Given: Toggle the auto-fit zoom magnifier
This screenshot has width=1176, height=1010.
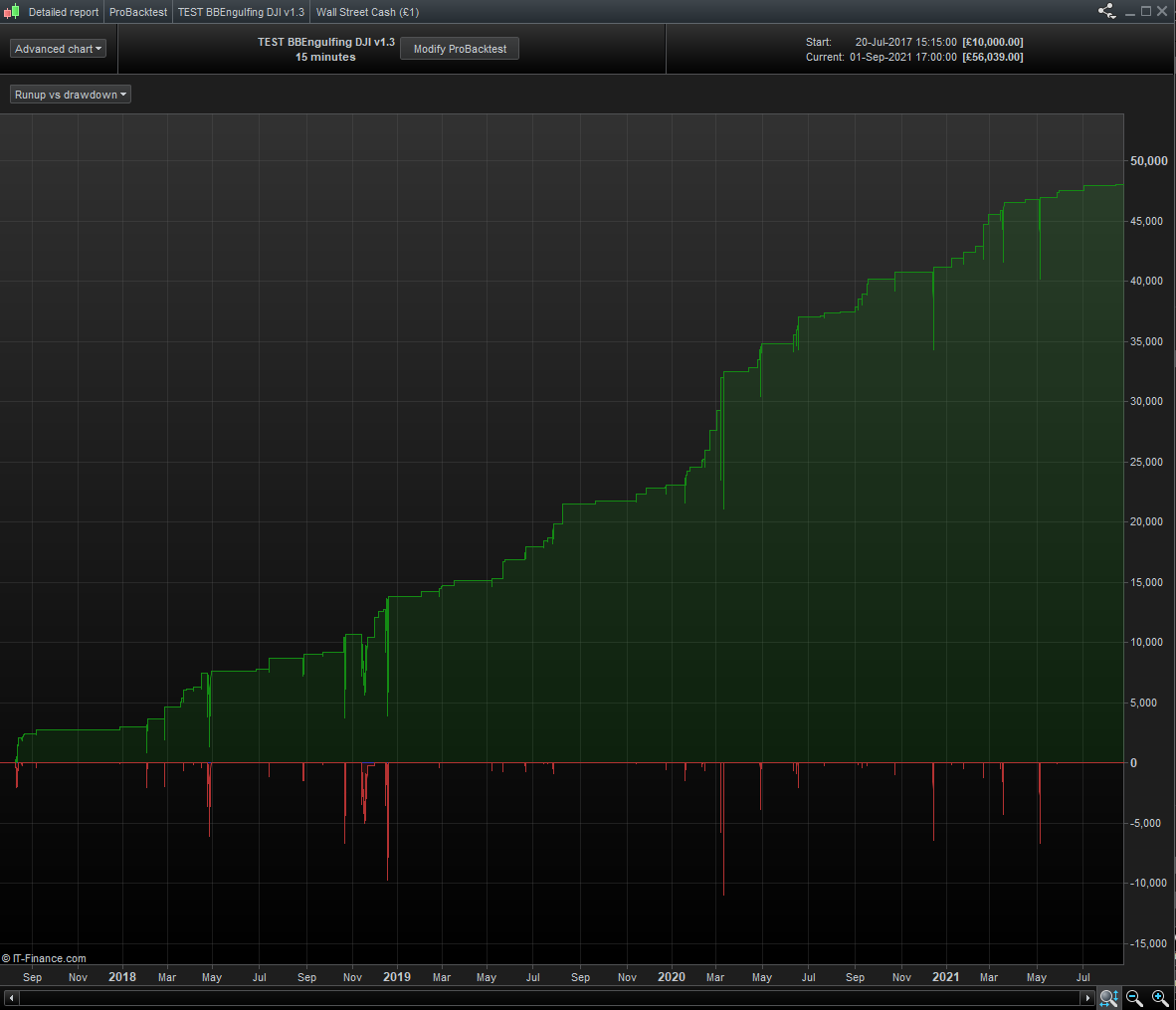Looking at the screenshot, I should tap(1108, 997).
